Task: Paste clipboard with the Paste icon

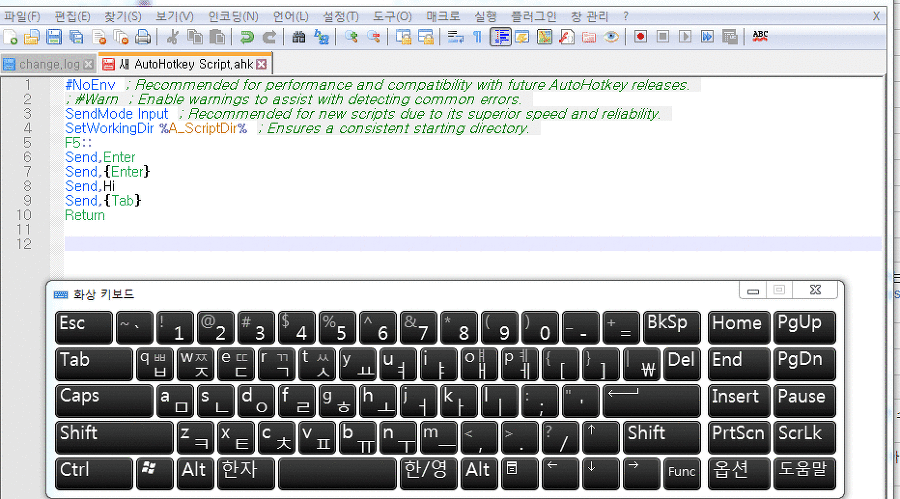Action: click(217, 37)
